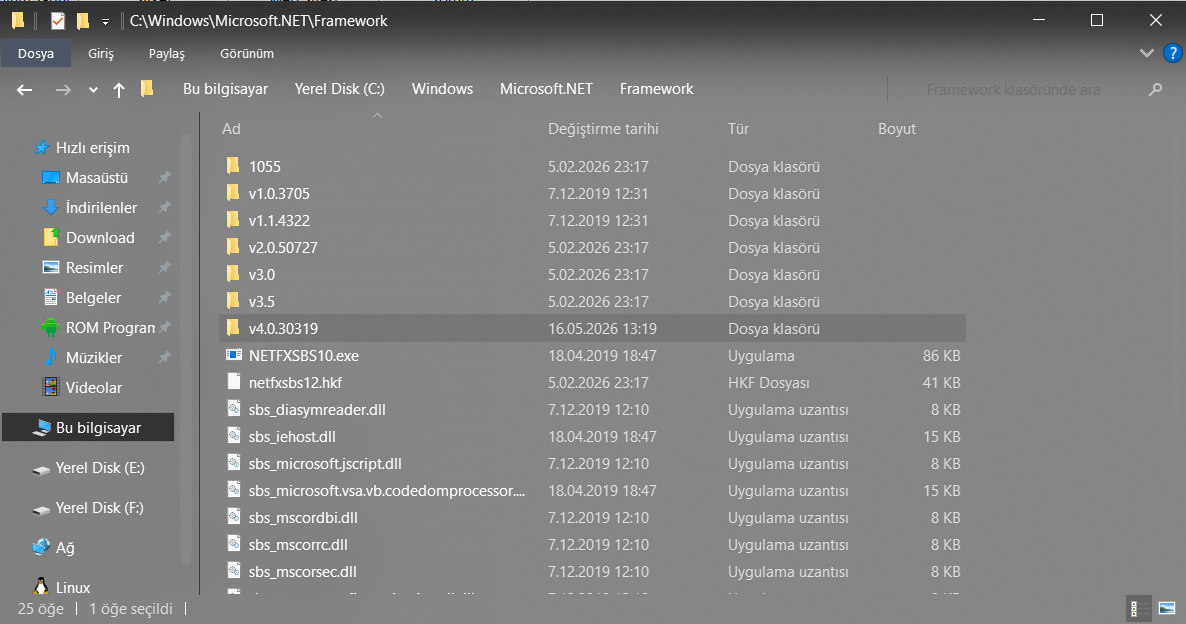Open the Customize Quick Access Toolbar dropdown
This screenshot has width=1186, height=624.
pyautogui.click(x=105, y=22)
